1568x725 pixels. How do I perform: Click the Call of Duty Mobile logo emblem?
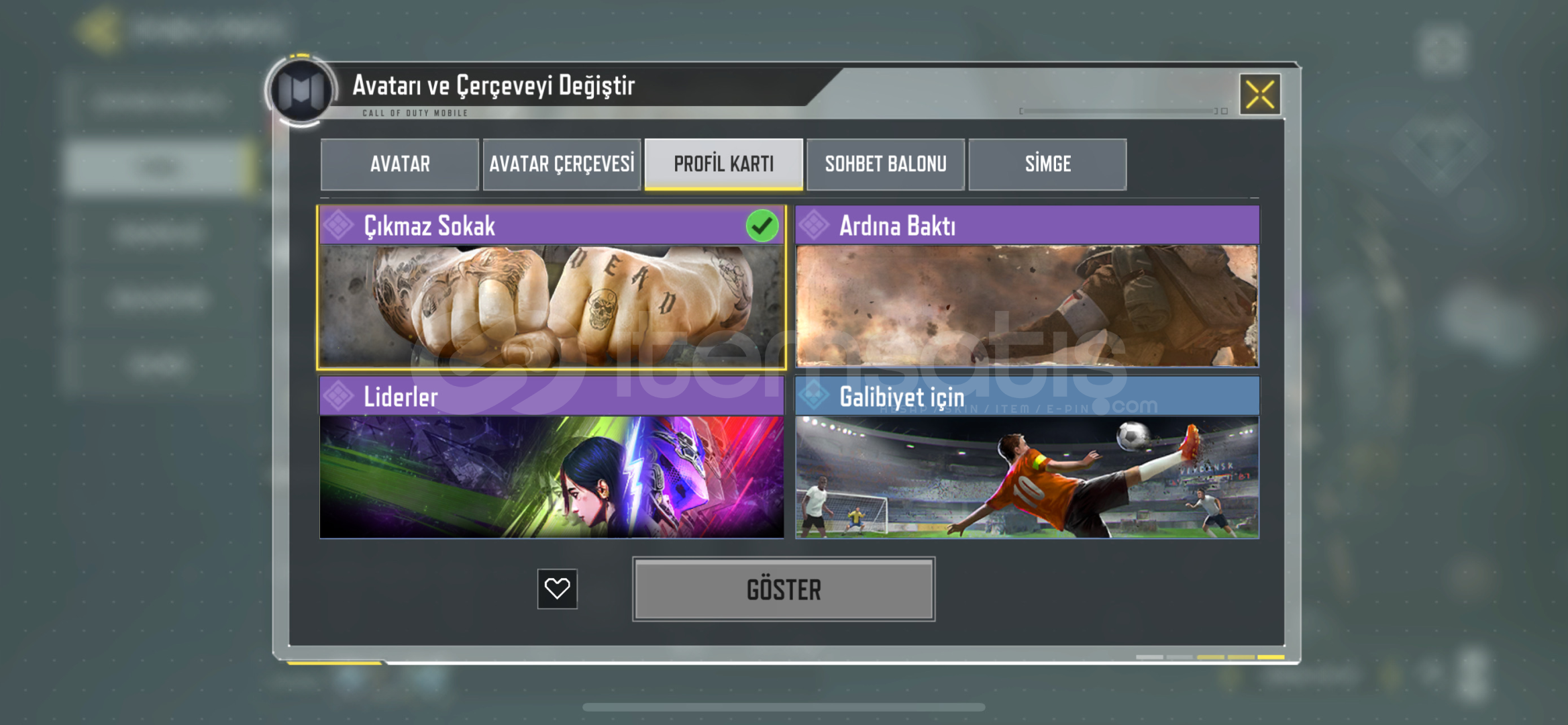(301, 91)
